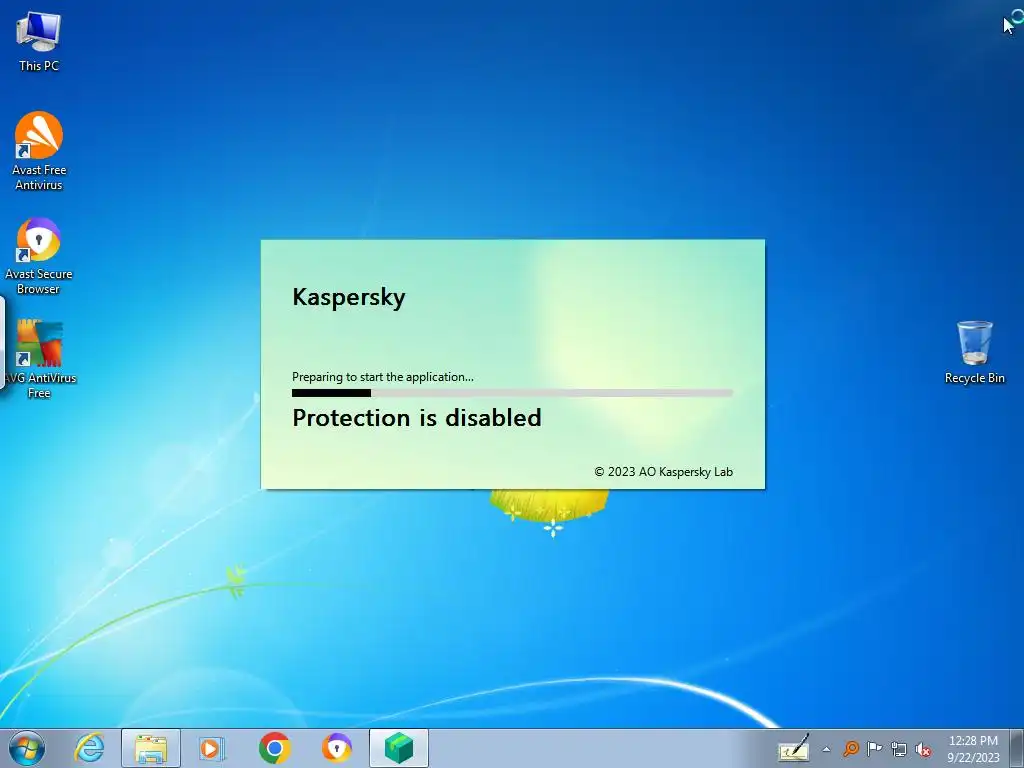Image resolution: width=1024 pixels, height=768 pixels.
Task: Select the AVG AntiVirus Free shortcut
Action: (x=39, y=359)
